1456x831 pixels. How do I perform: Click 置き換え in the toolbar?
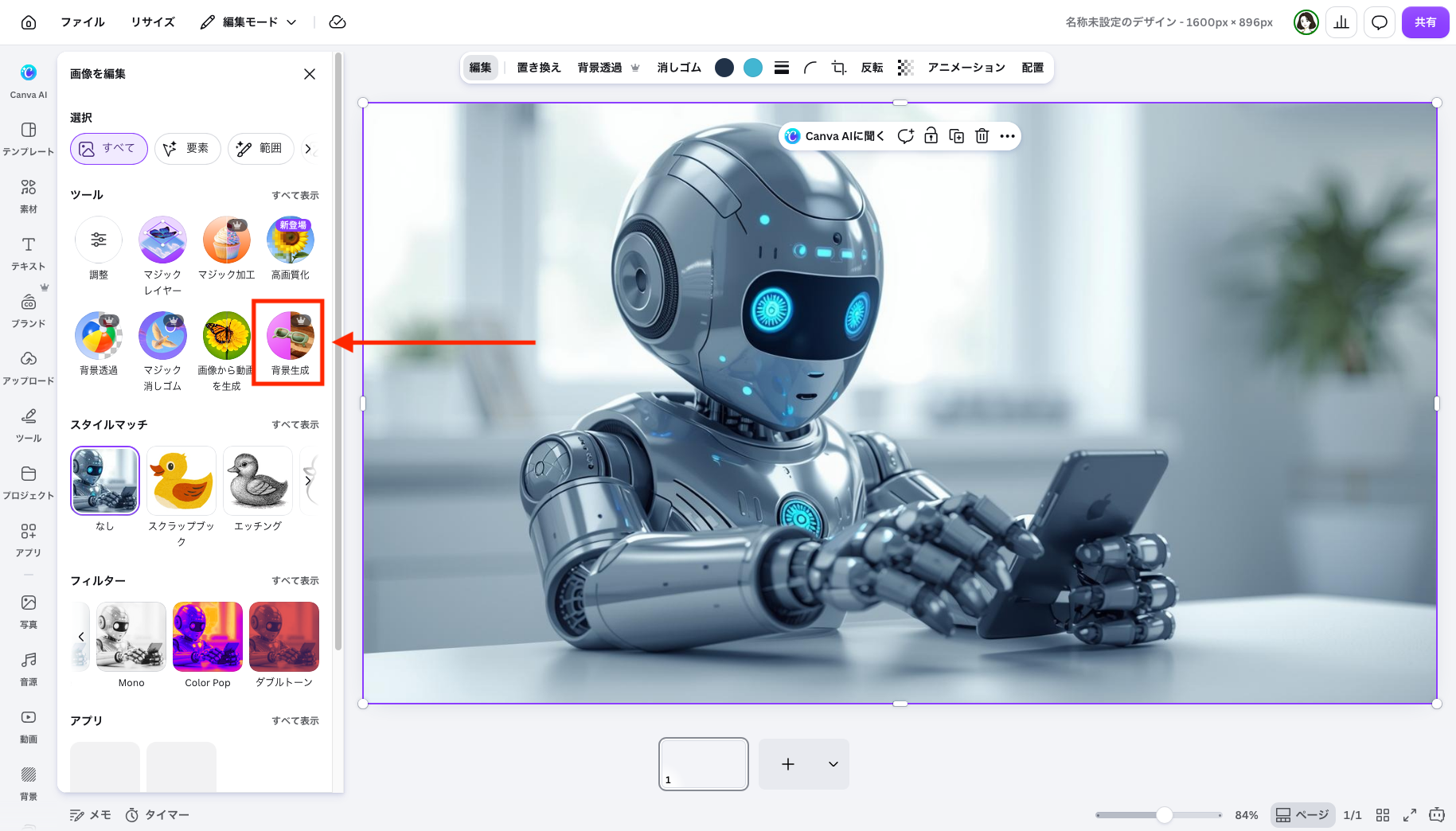[539, 68]
